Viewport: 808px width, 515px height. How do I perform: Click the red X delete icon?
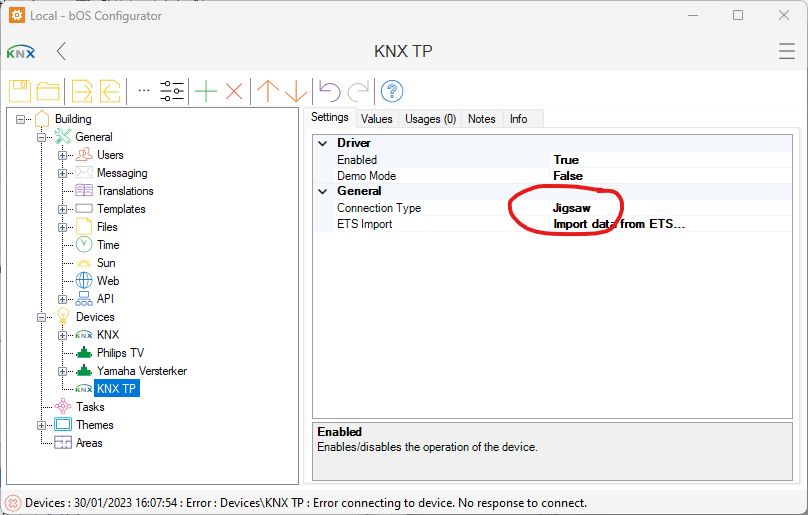click(234, 91)
